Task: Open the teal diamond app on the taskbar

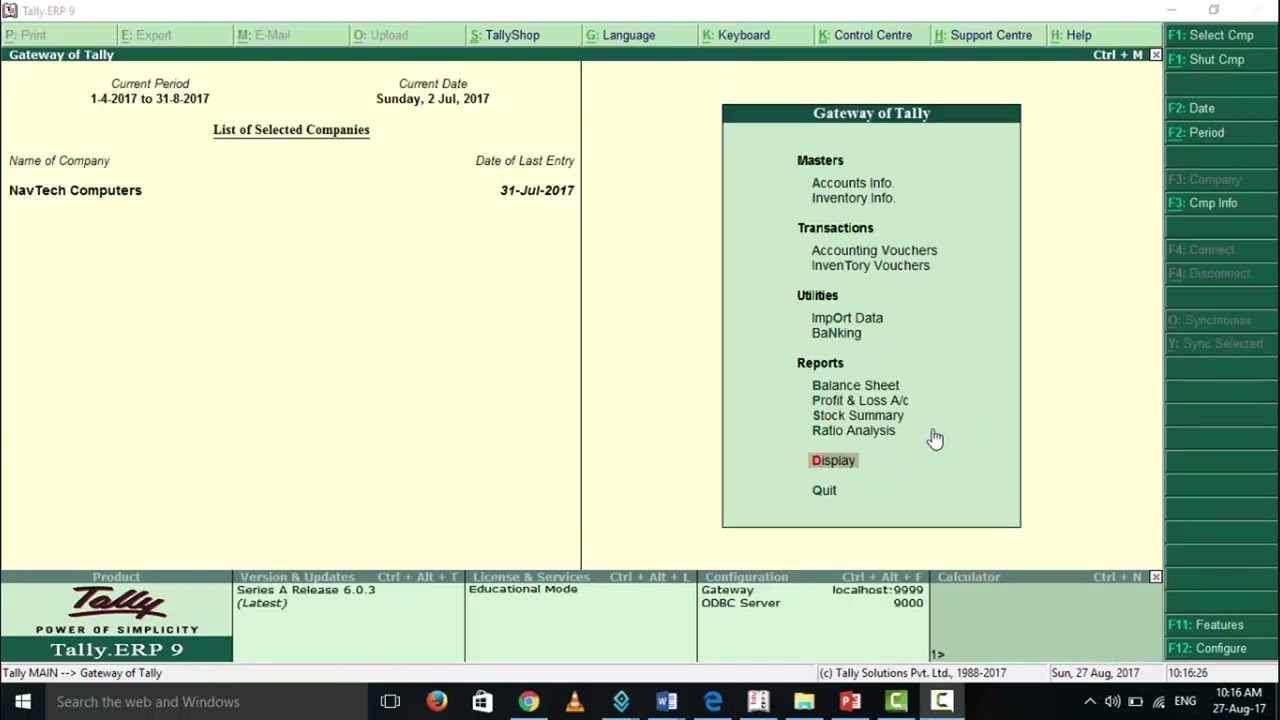Action: (x=620, y=702)
